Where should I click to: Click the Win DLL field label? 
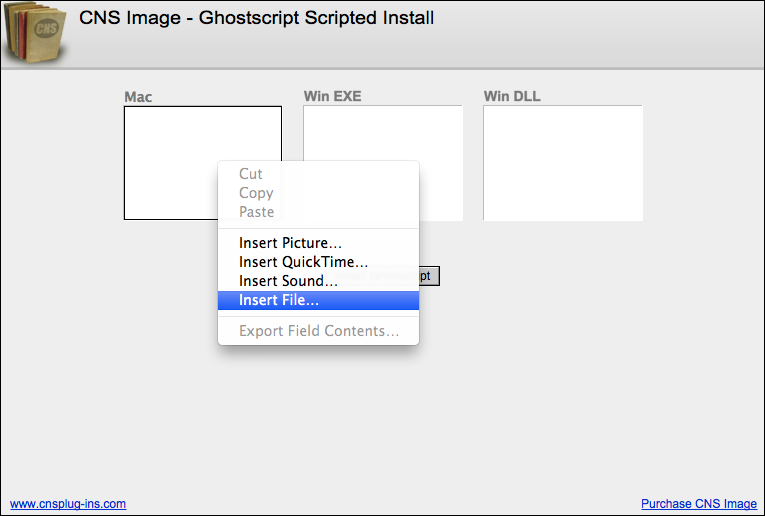click(512, 96)
